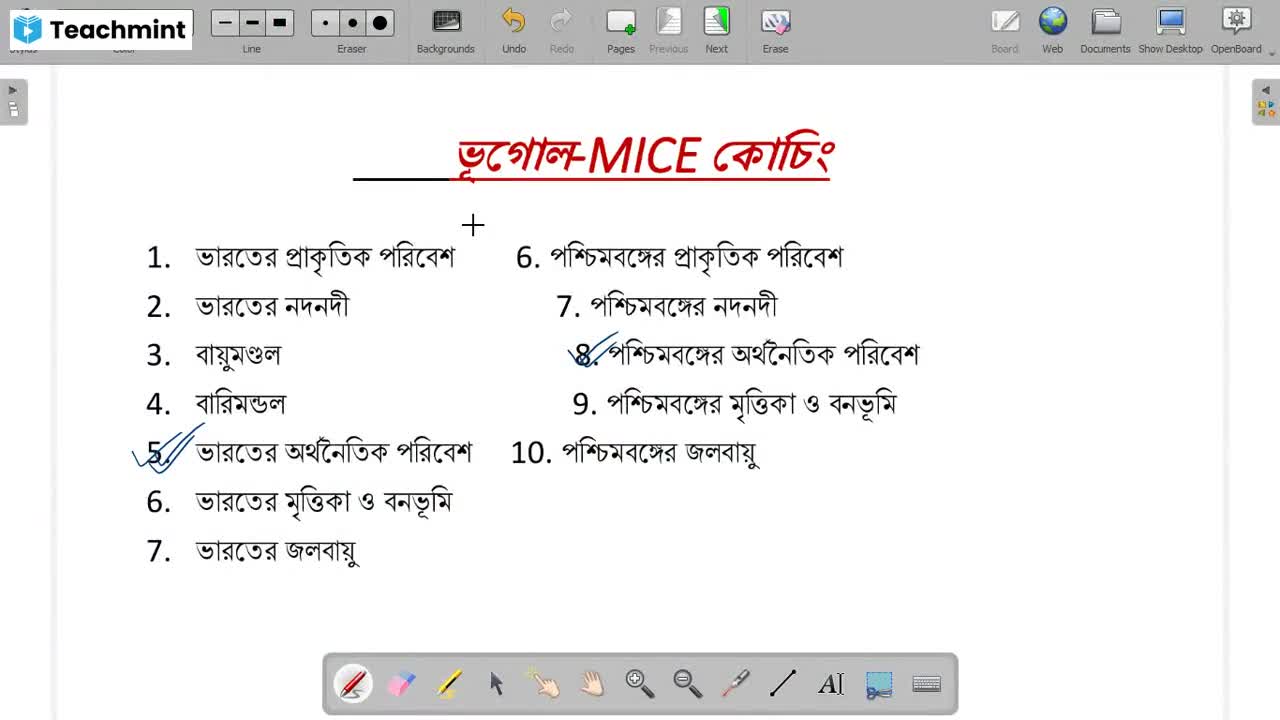Click the Zoom In magnifier tool
The image size is (1280, 720).
point(640,684)
